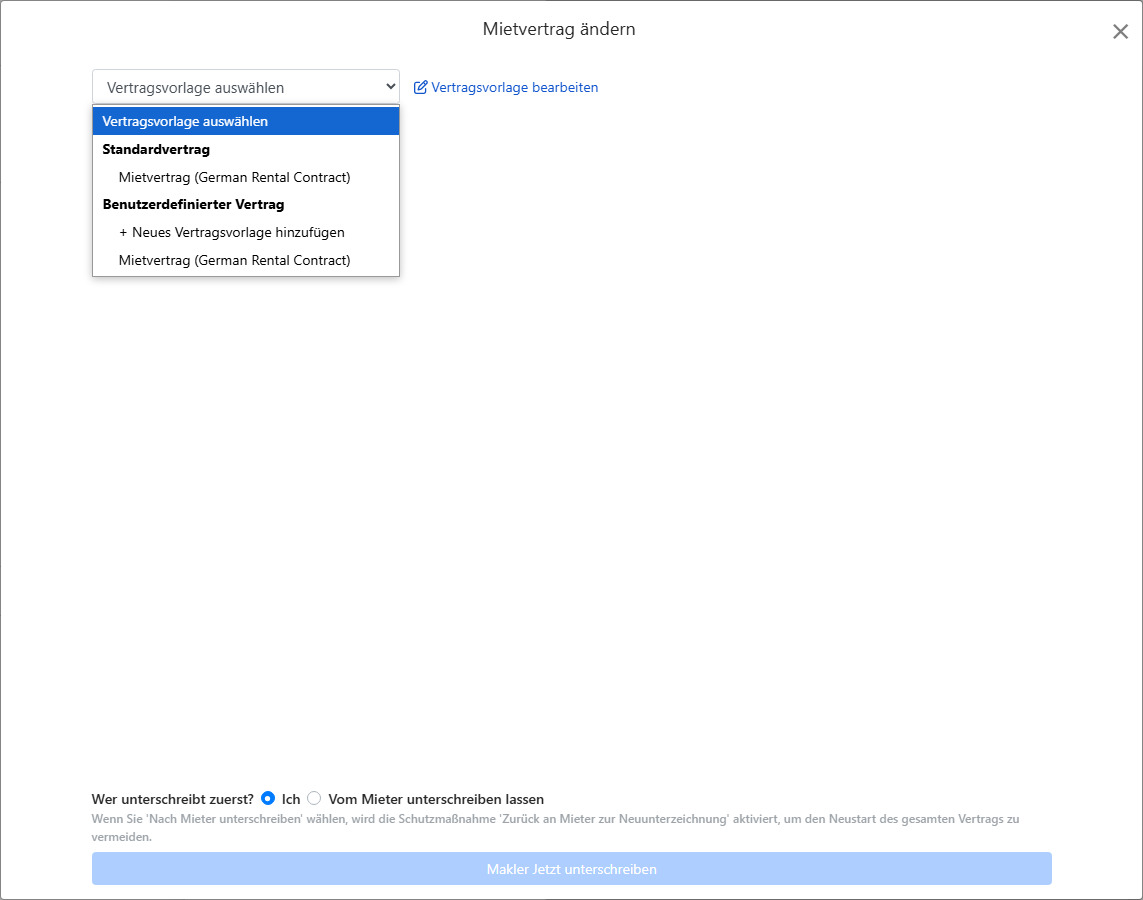Open the Vertragsvorlage bearbeiten link
Image resolution: width=1143 pixels, height=900 pixels.
click(x=514, y=87)
